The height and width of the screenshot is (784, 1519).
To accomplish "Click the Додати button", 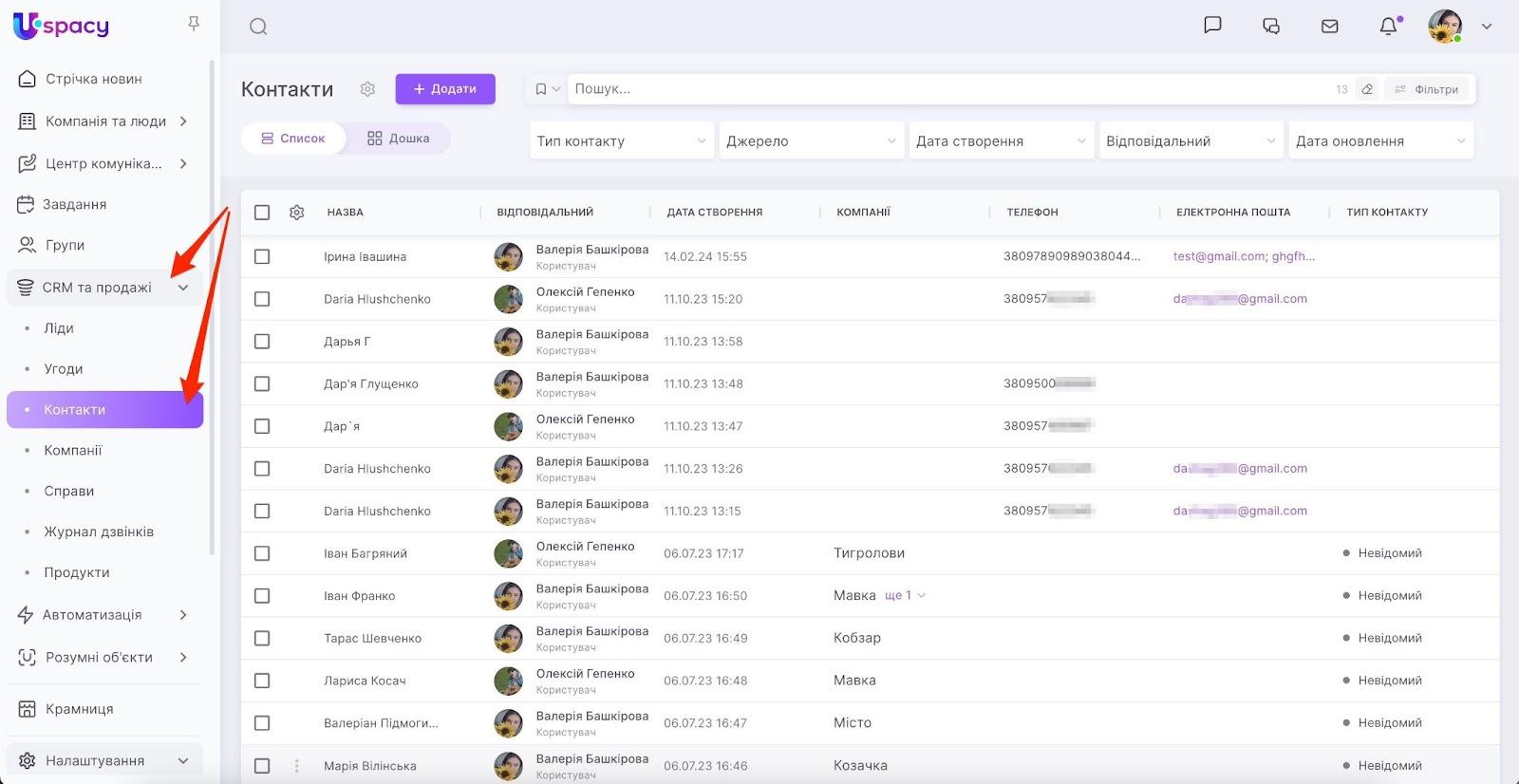I will 445,89.
